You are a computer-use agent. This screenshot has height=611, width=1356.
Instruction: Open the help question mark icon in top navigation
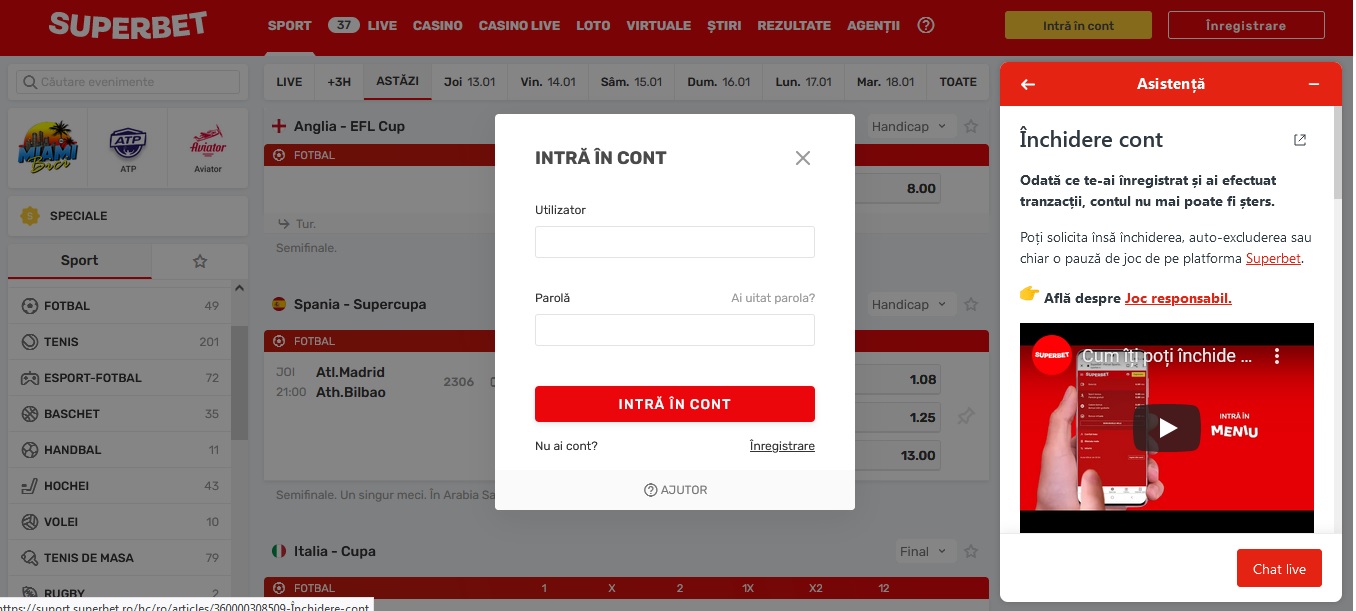926,25
